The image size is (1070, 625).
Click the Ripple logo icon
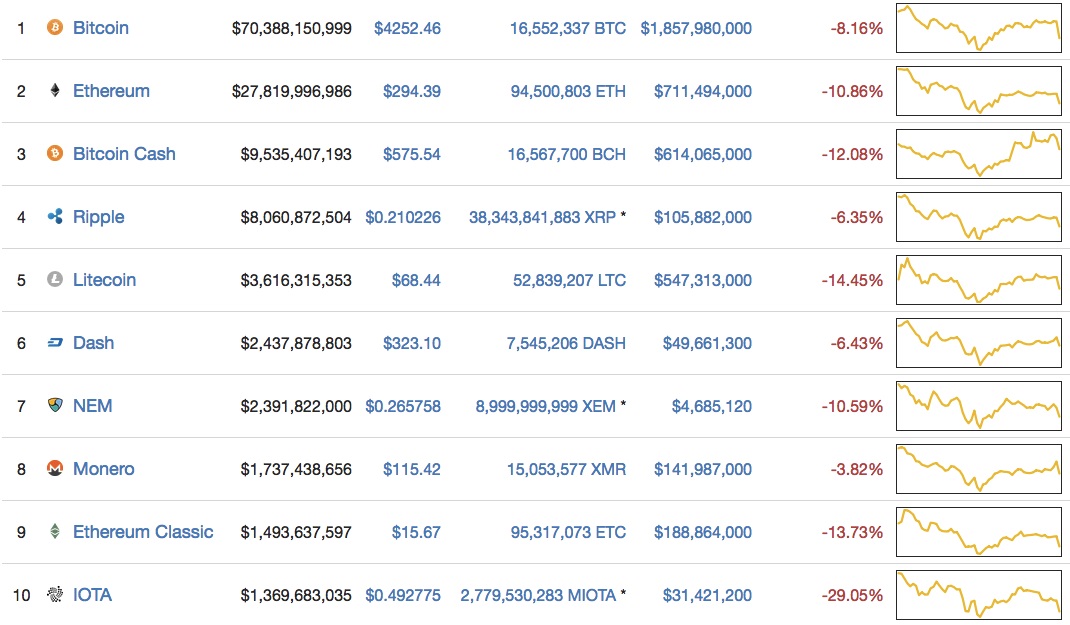tap(54, 217)
